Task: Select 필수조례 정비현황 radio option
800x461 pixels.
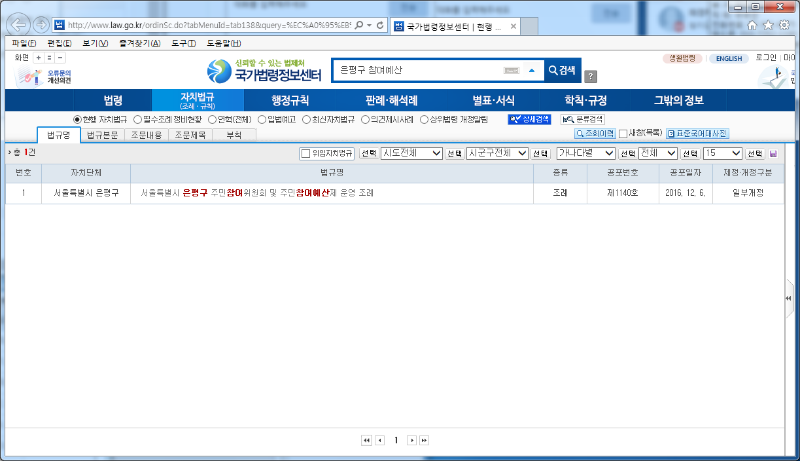Action: click(137, 119)
